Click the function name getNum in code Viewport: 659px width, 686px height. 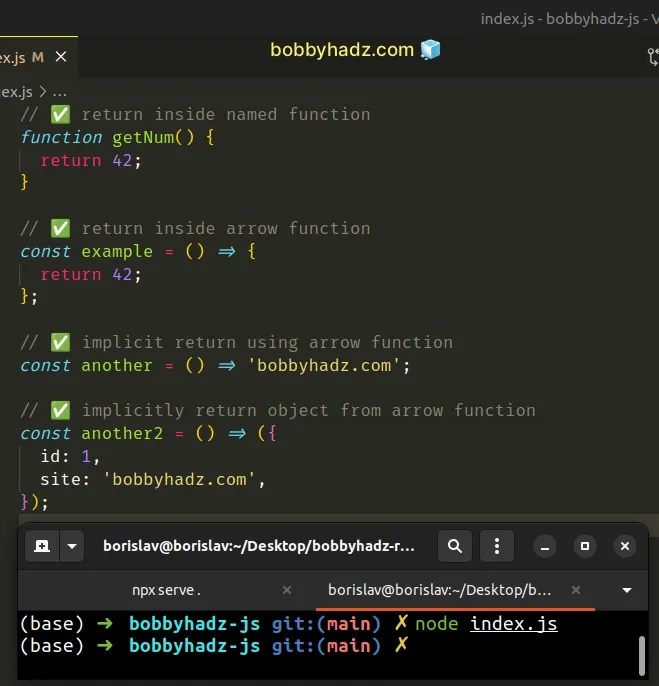click(143, 138)
